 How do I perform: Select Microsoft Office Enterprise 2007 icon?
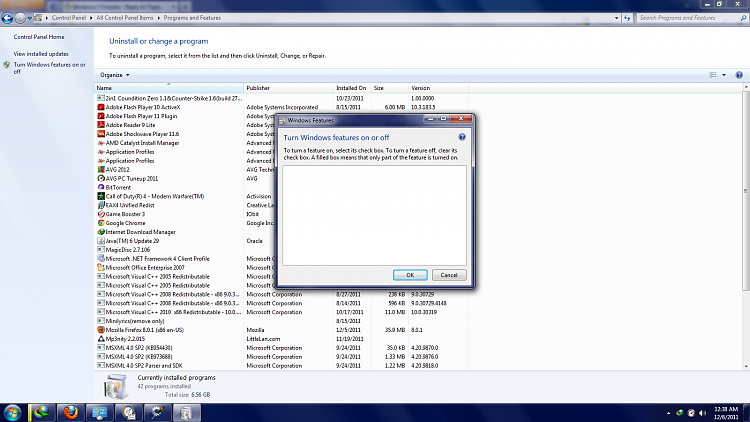[101, 268]
